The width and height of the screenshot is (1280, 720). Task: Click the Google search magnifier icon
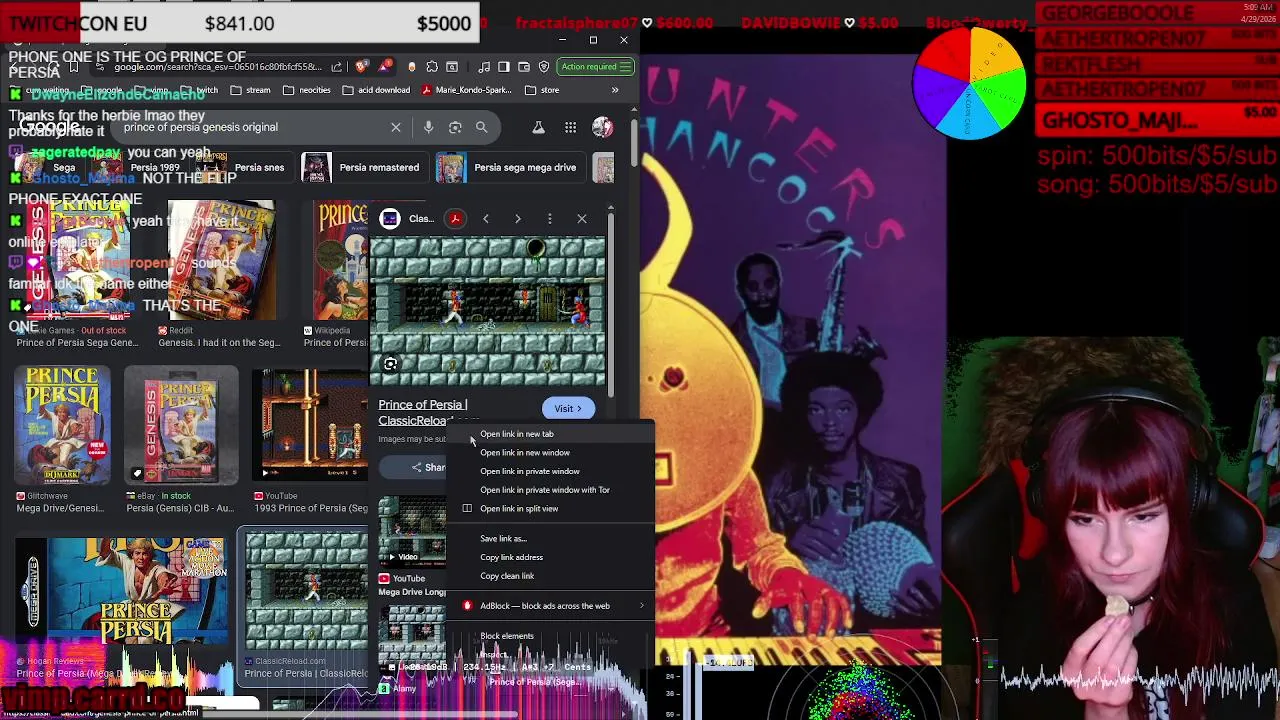point(481,127)
